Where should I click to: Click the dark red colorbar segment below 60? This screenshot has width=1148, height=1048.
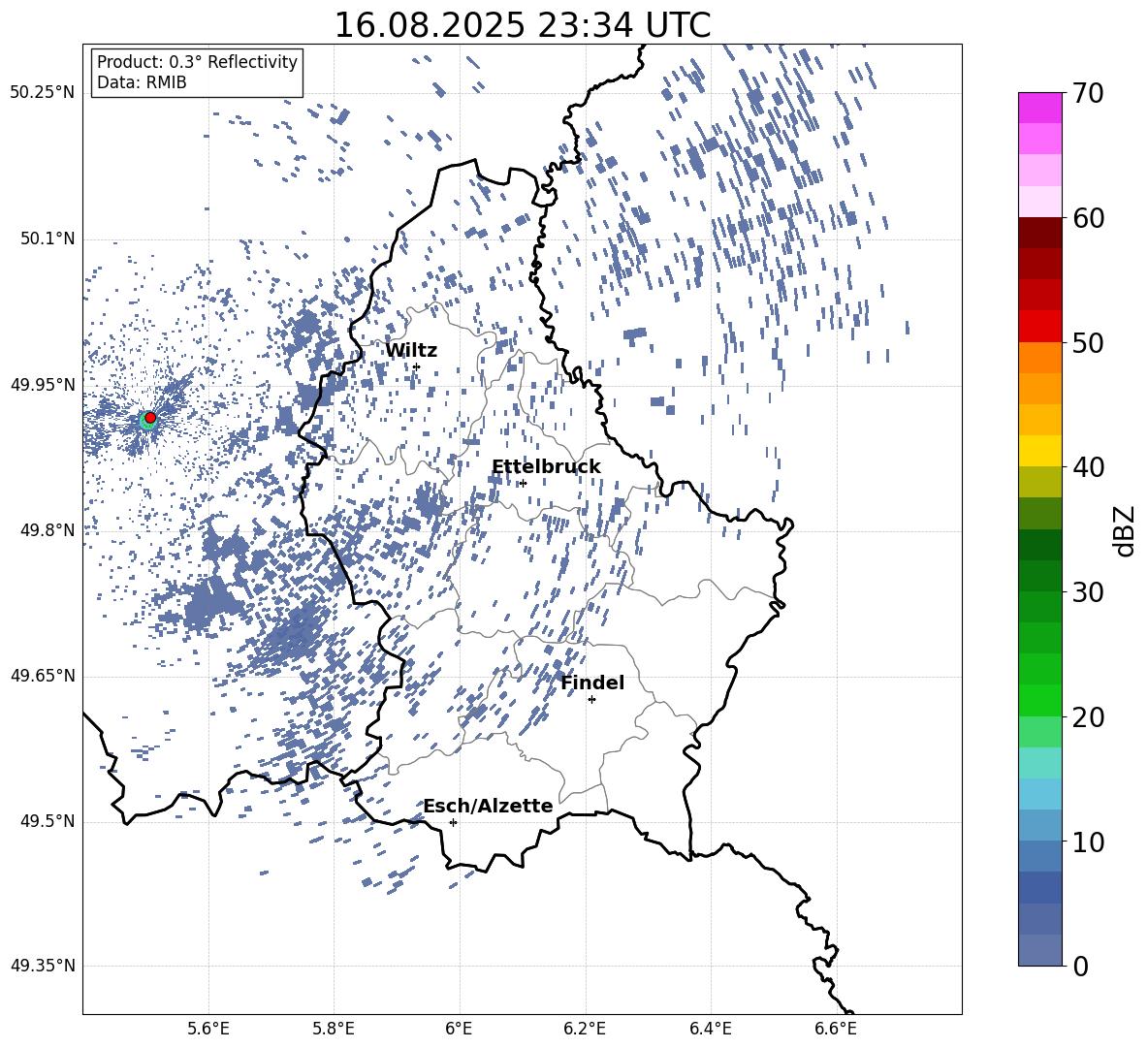point(1040,233)
